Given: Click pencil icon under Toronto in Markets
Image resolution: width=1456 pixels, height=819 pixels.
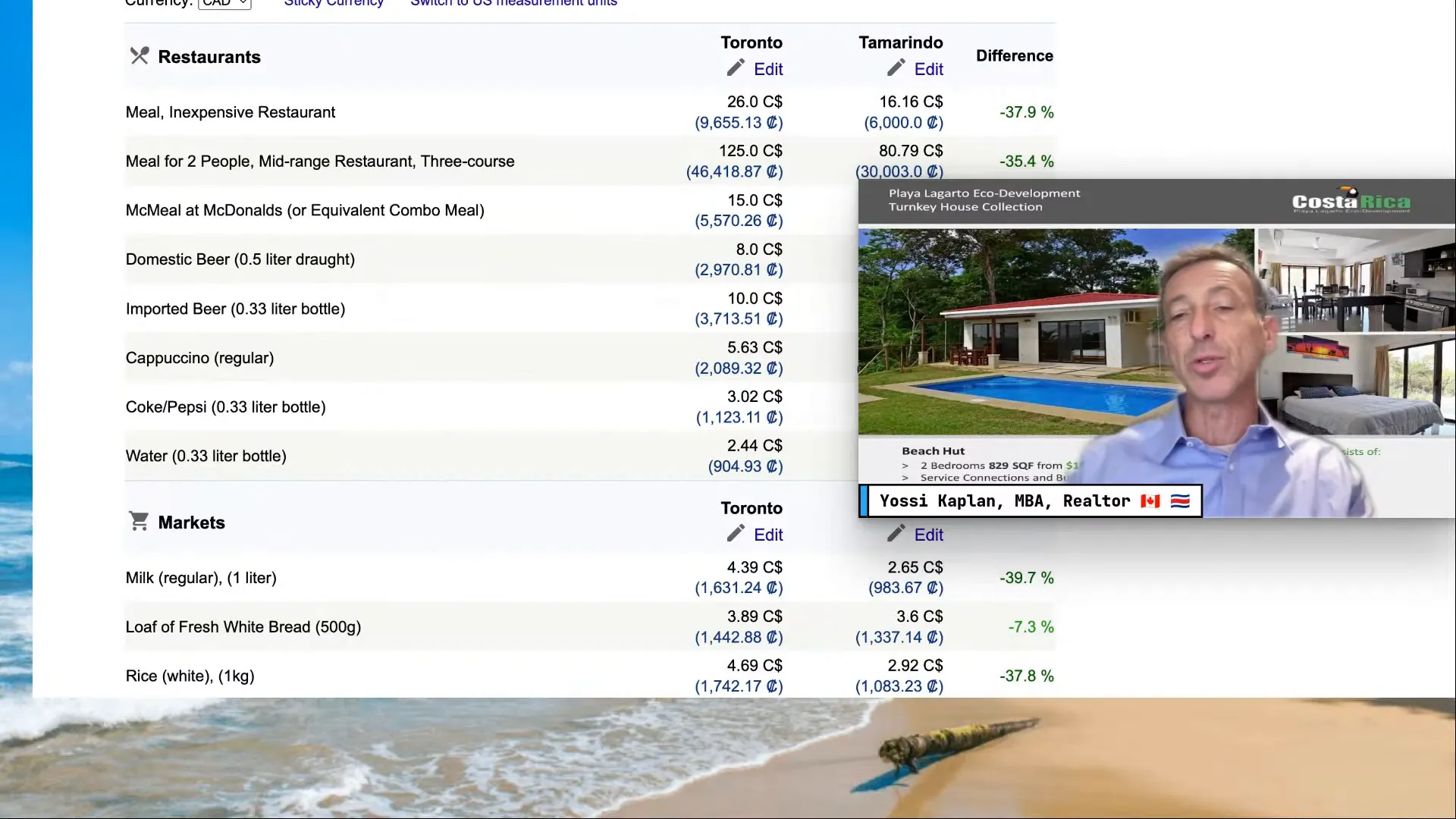Looking at the screenshot, I should point(736,534).
